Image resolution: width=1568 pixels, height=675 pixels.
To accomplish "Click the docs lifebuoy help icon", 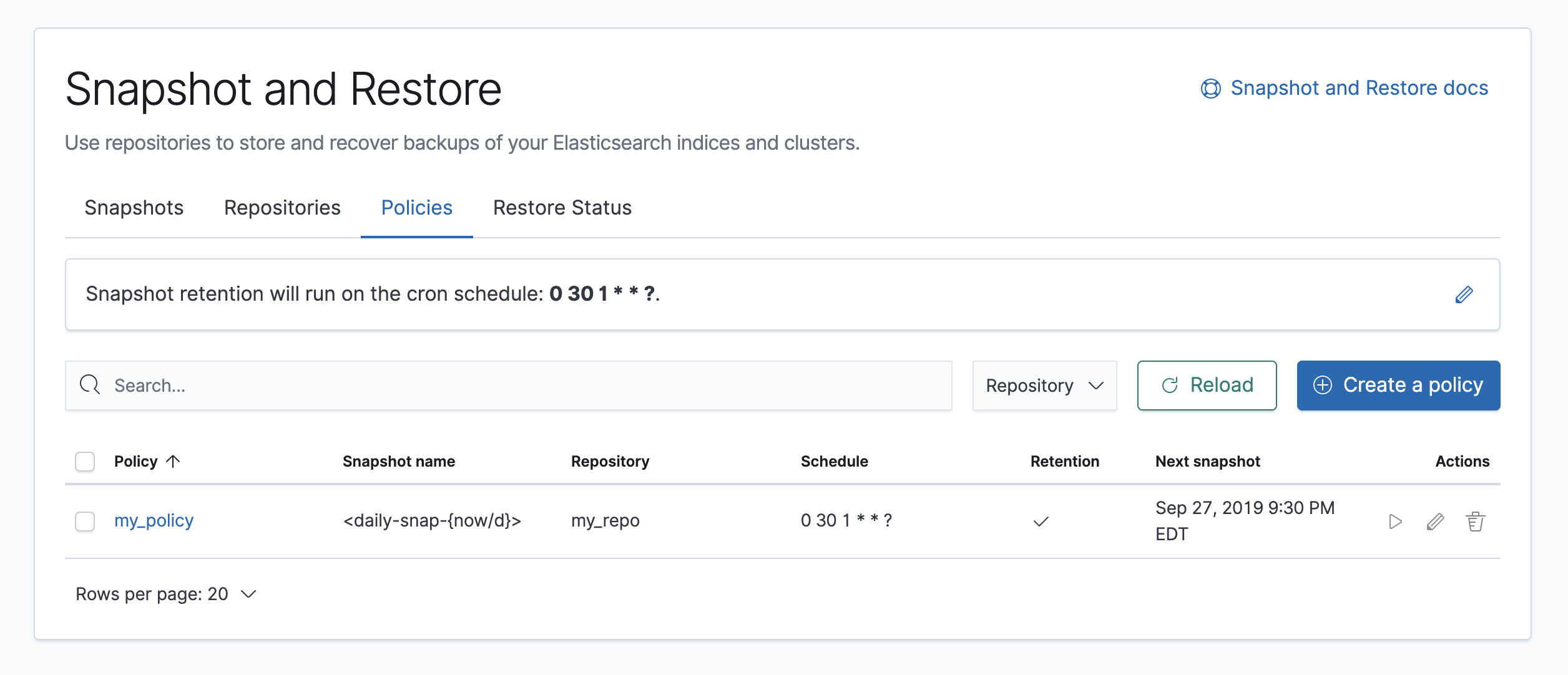I will 1210,89.
